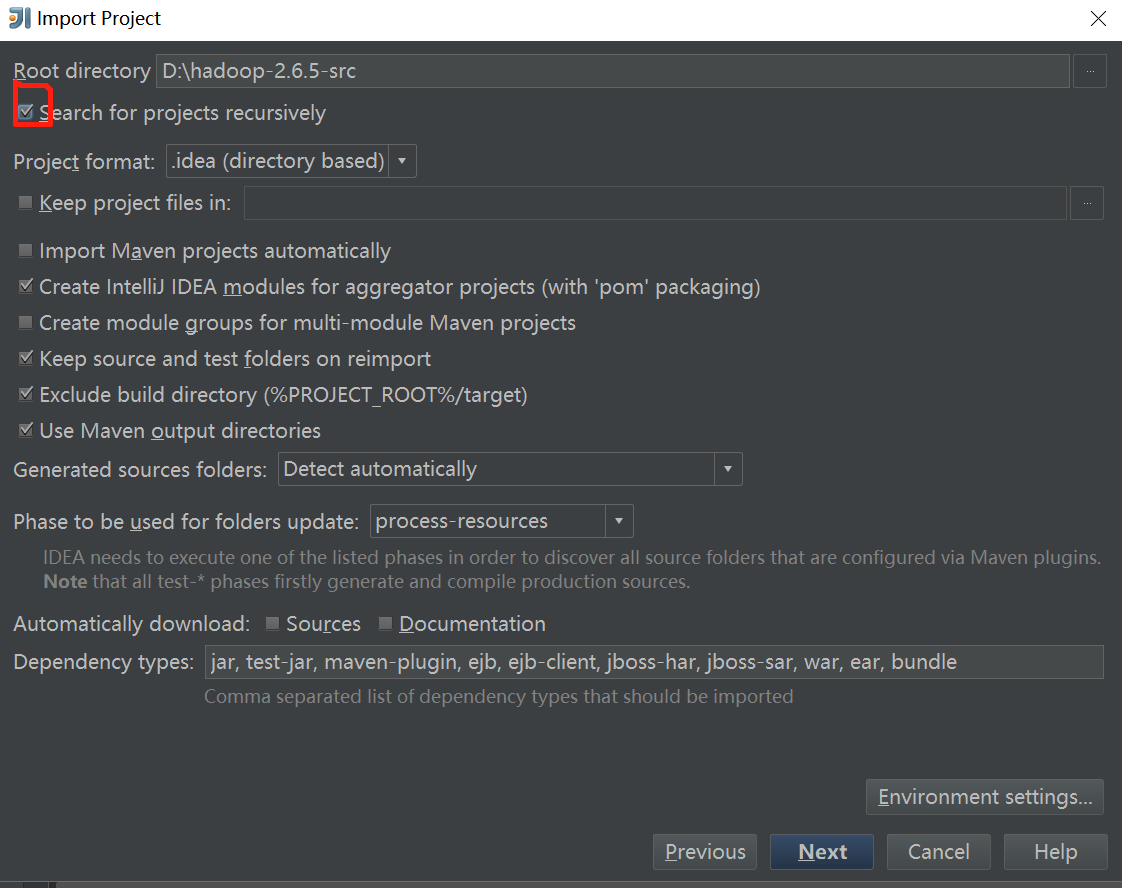Disable Keep source and test folders on reimport
Viewport: 1122px width, 888px height.
pyautogui.click(x=25, y=358)
